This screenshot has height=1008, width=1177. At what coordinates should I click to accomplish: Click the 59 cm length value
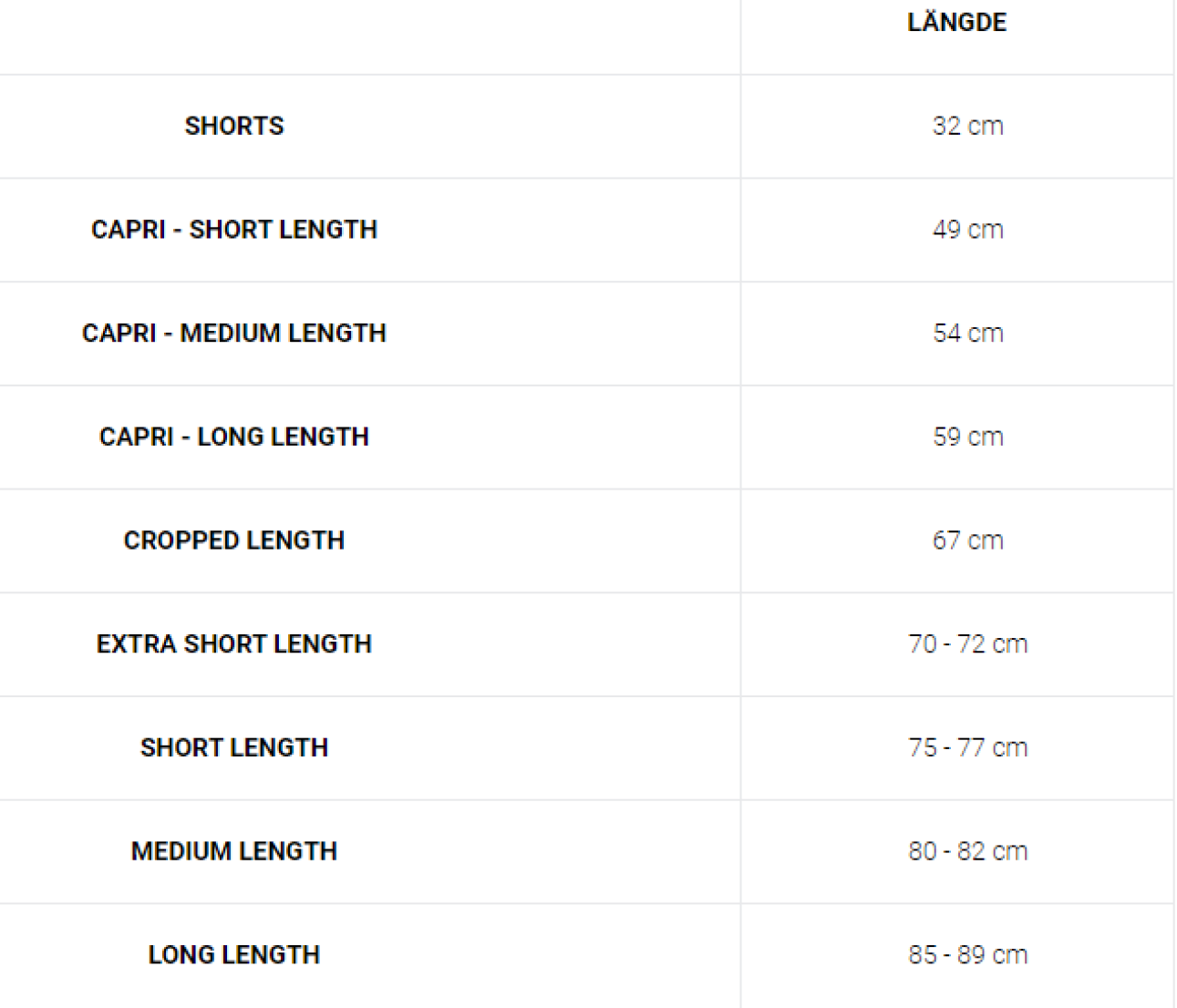tap(967, 437)
